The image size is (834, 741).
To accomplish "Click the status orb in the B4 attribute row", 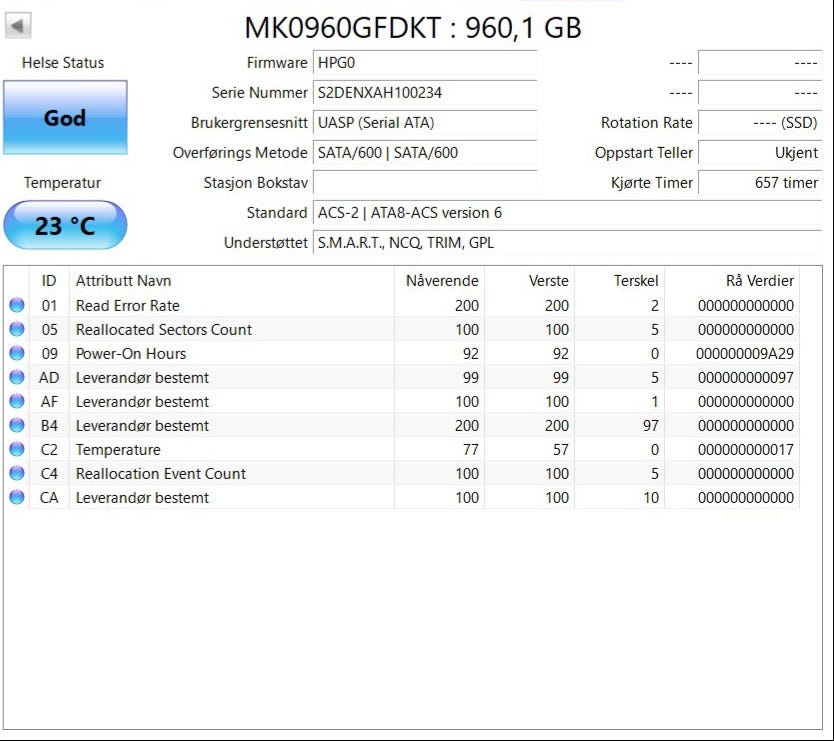I will tap(17, 425).
